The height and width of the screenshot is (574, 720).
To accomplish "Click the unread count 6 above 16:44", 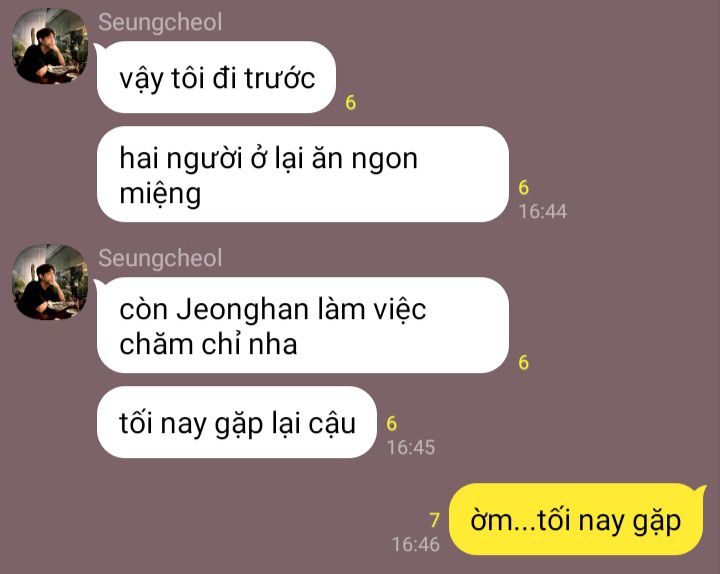I will [x=523, y=187].
